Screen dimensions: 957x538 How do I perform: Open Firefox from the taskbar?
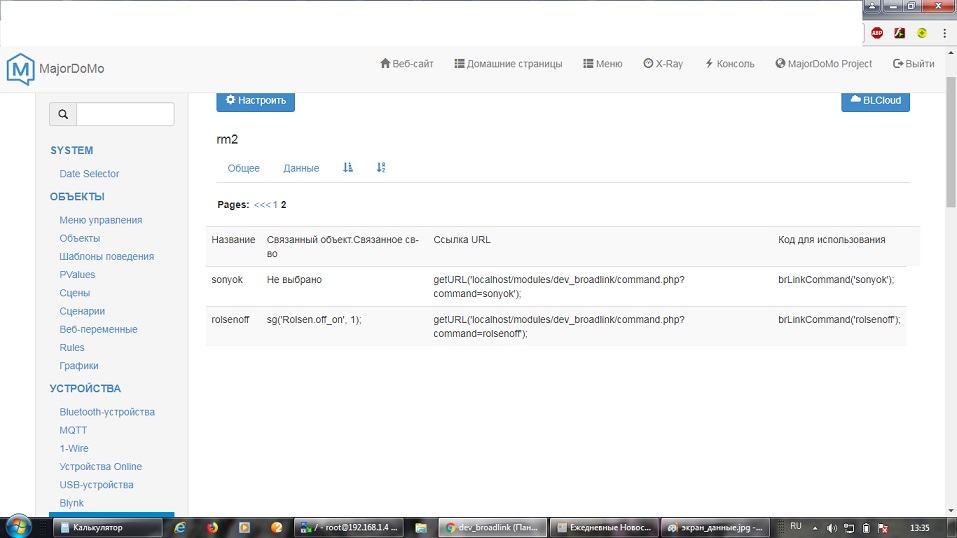pyautogui.click(x=213, y=527)
